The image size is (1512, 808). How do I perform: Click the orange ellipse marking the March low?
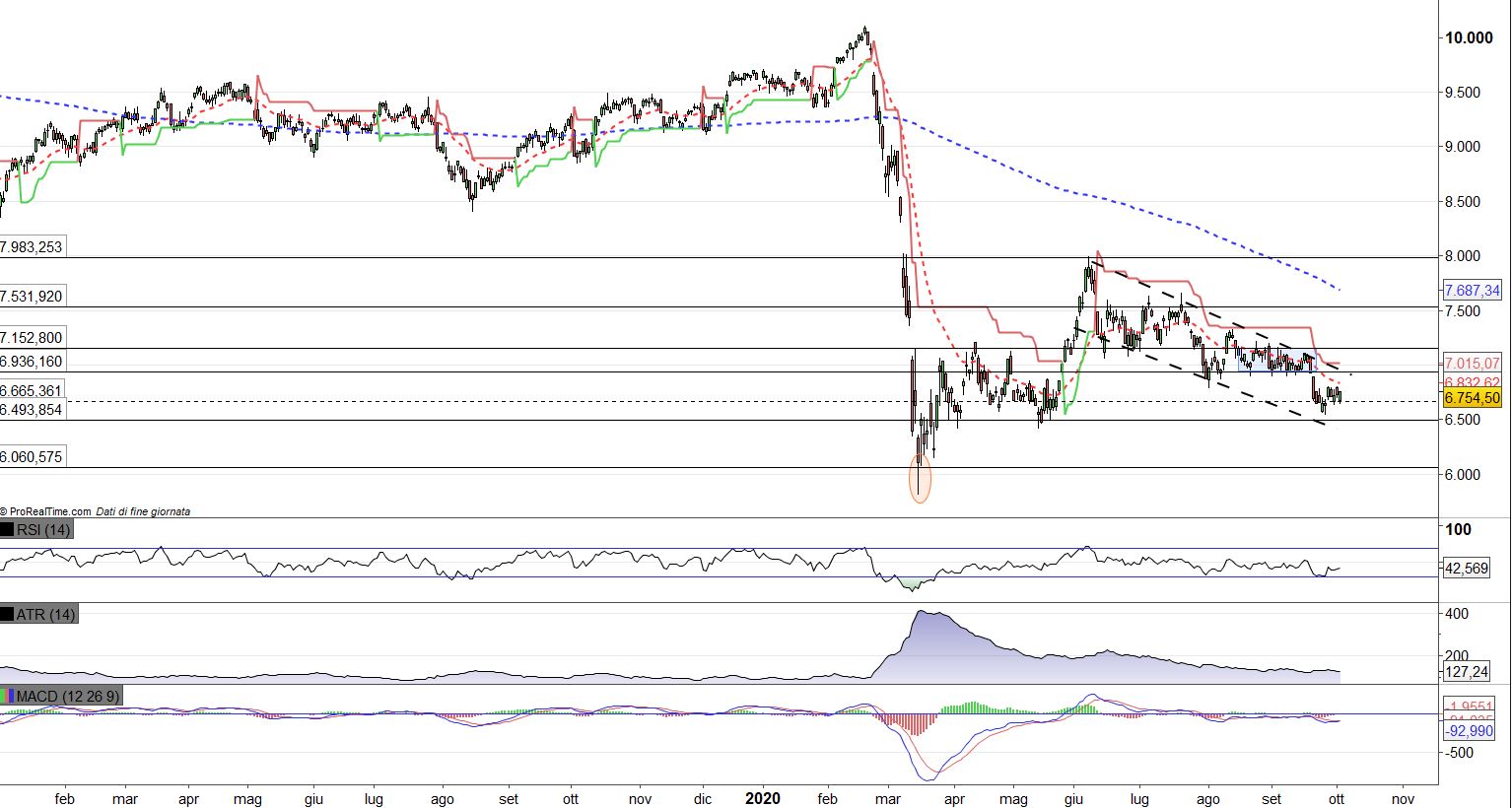(919, 480)
